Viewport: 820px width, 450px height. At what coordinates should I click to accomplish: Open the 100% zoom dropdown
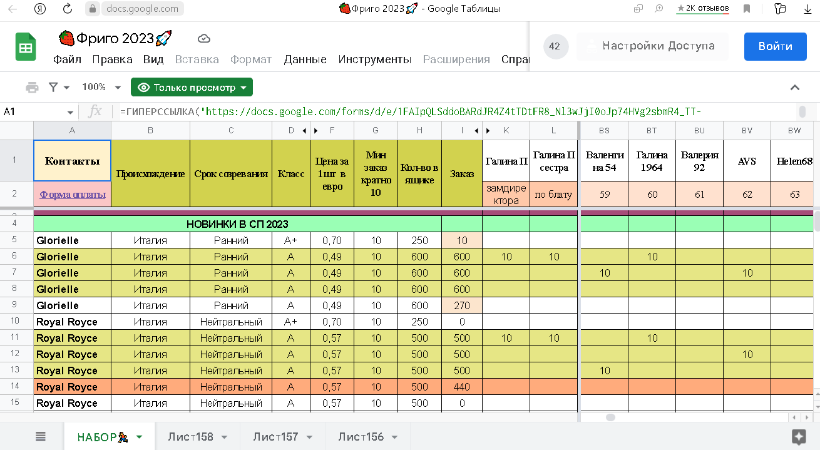click(101, 87)
